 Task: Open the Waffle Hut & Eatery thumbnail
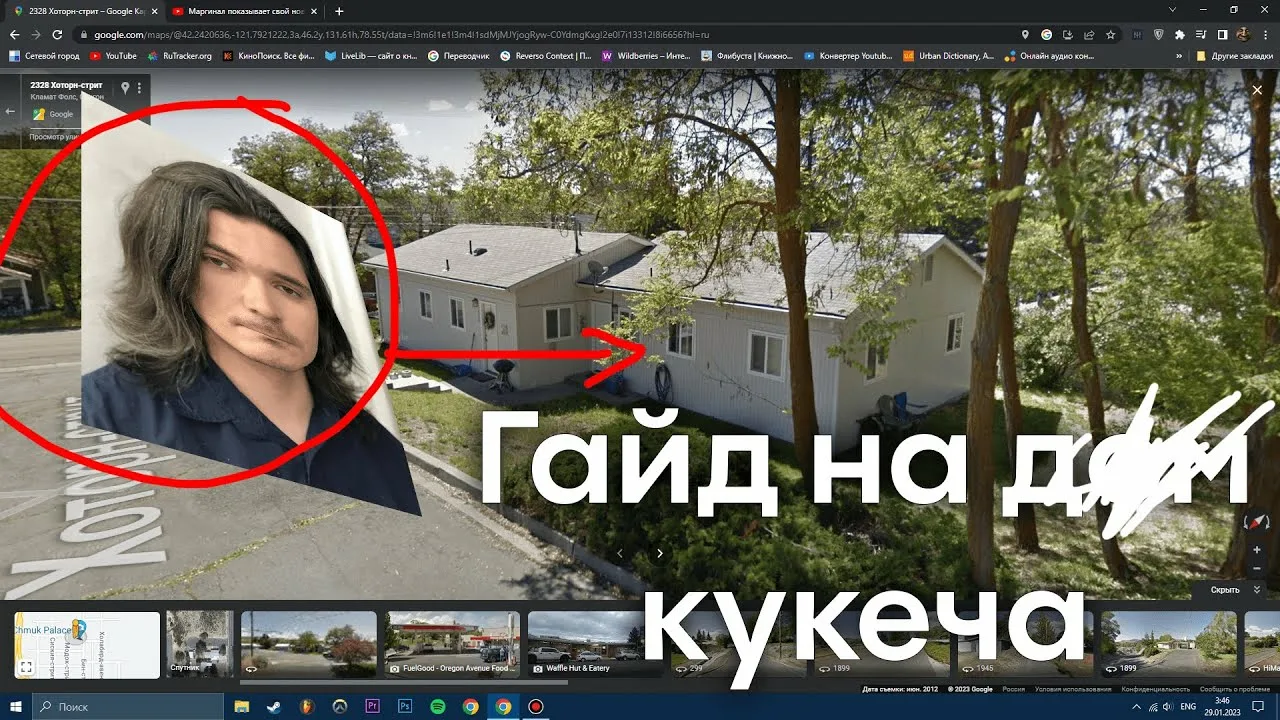[595, 643]
